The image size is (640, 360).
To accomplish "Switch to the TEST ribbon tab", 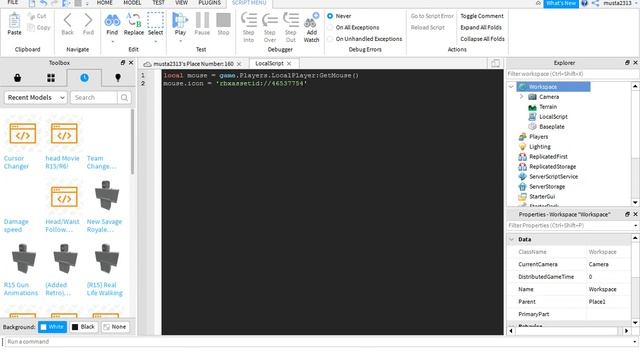I will tap(158, 2).
